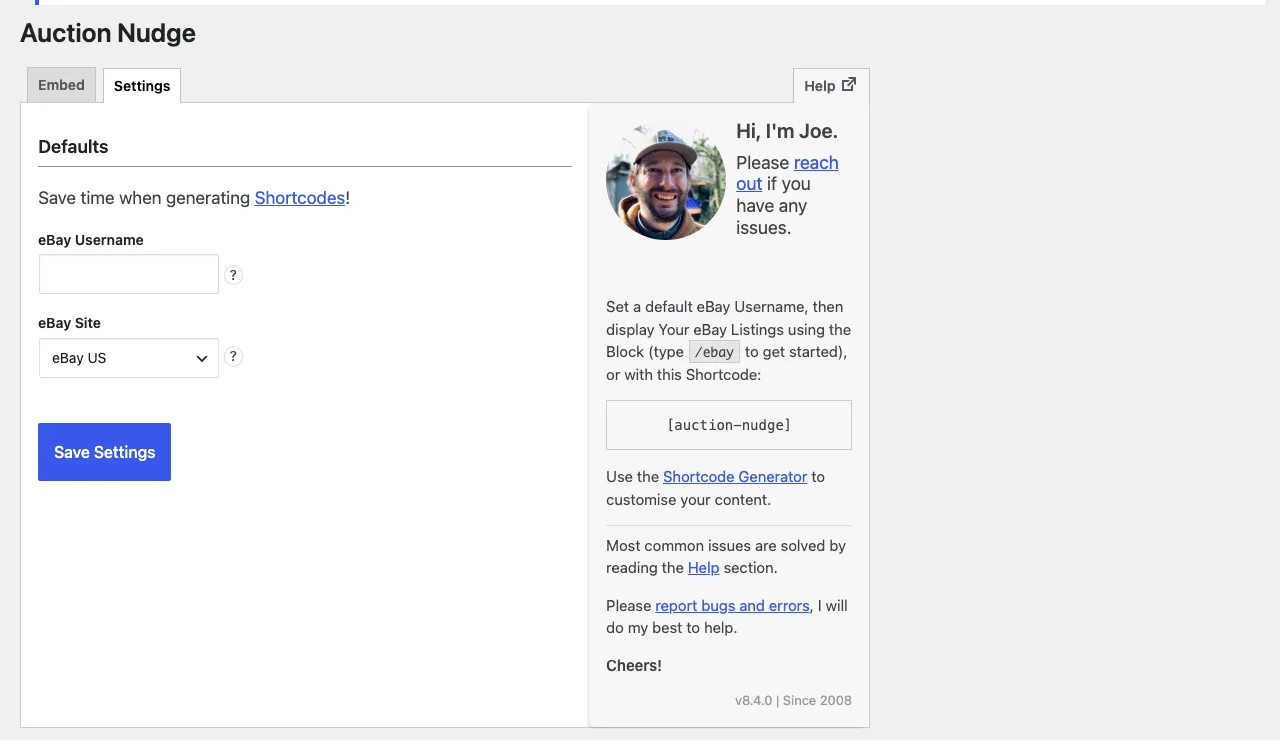Image resolution: width=1280 pixels, height=740 pixels.
Task: Focus the eBay Username text field
Action: coord(129,274)
